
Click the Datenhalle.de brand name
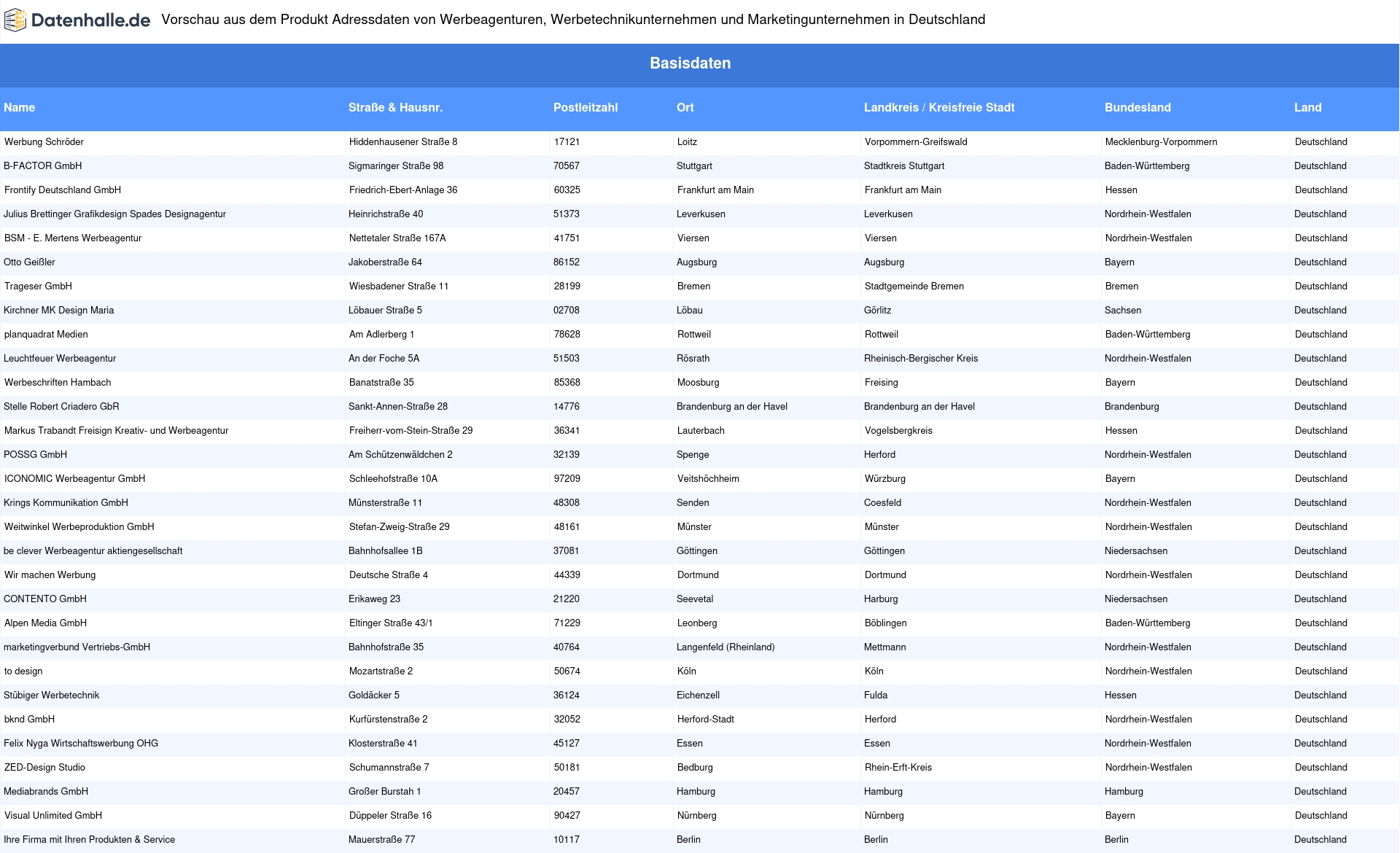[x=91, y=20]
